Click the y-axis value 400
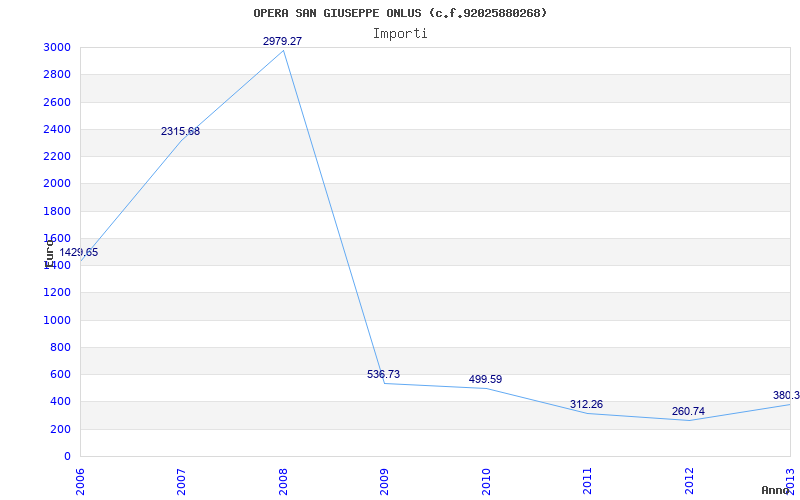The width and height of the screenshot is (800, 500). pos(61,402)
